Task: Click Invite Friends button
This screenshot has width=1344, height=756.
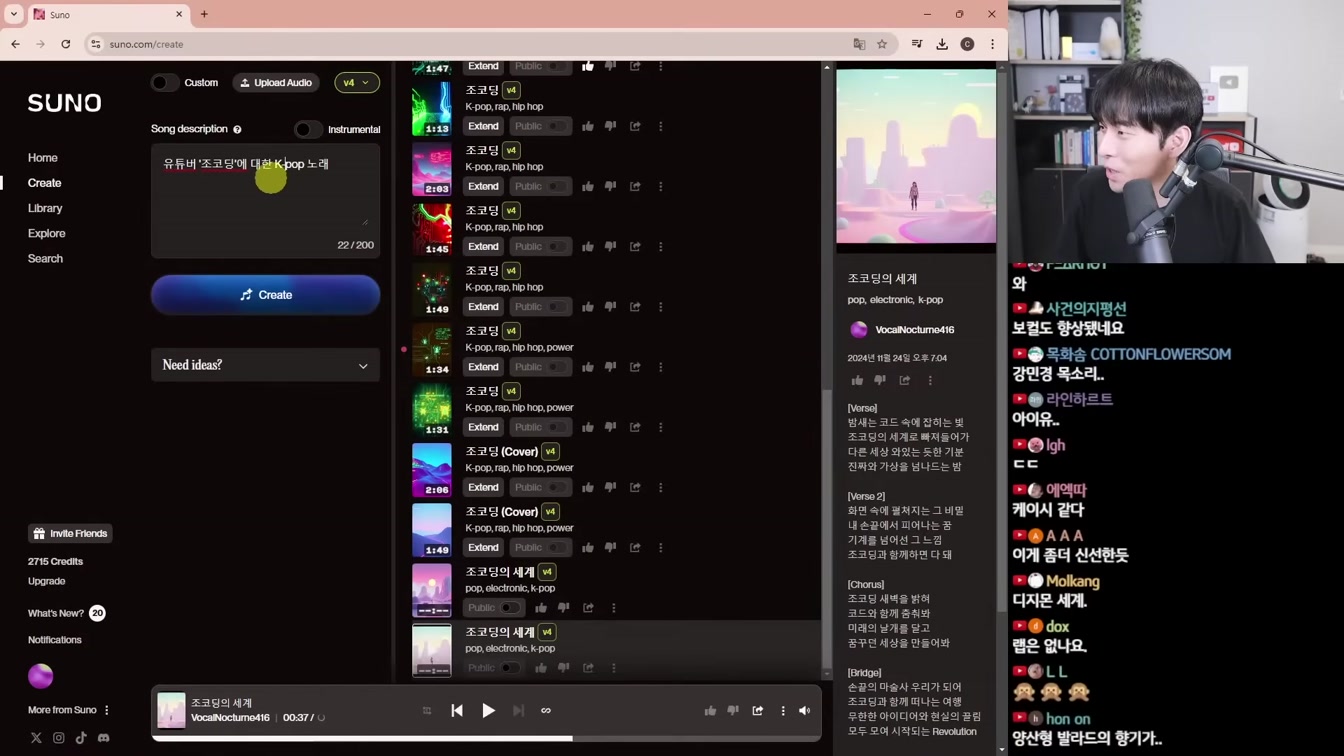Action: tap(70, 534)
